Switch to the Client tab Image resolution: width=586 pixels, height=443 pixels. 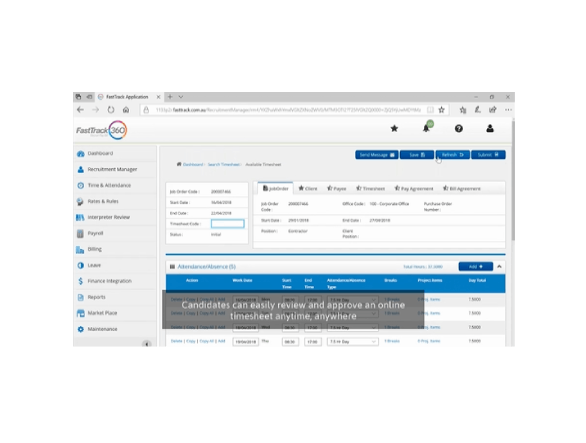pyautogui.click(x=308, y=188)
